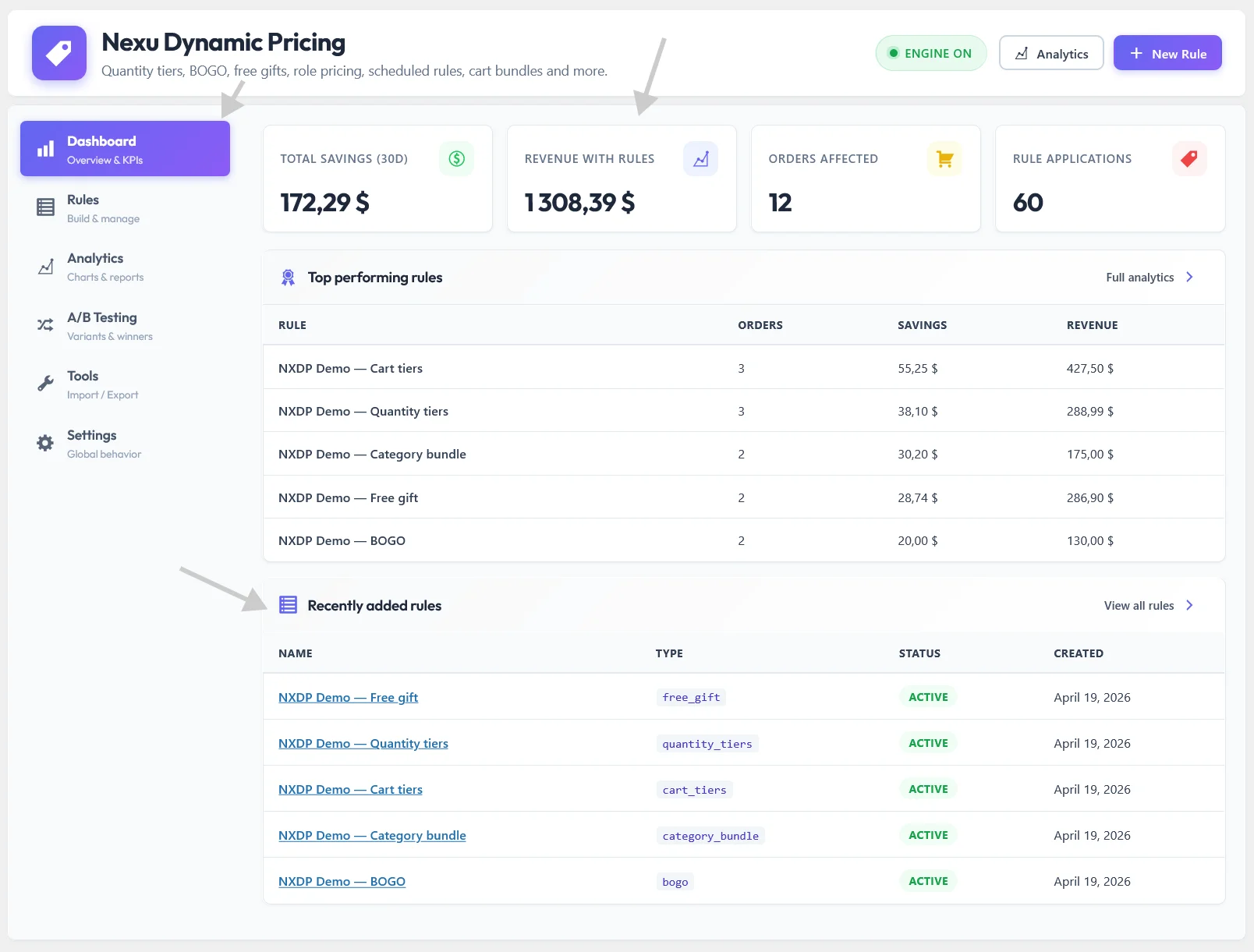Screen dimensions: 1254x952
Task: Click the Orders Affected value 12
Action: pyautogui.click(x=780, y=203)
